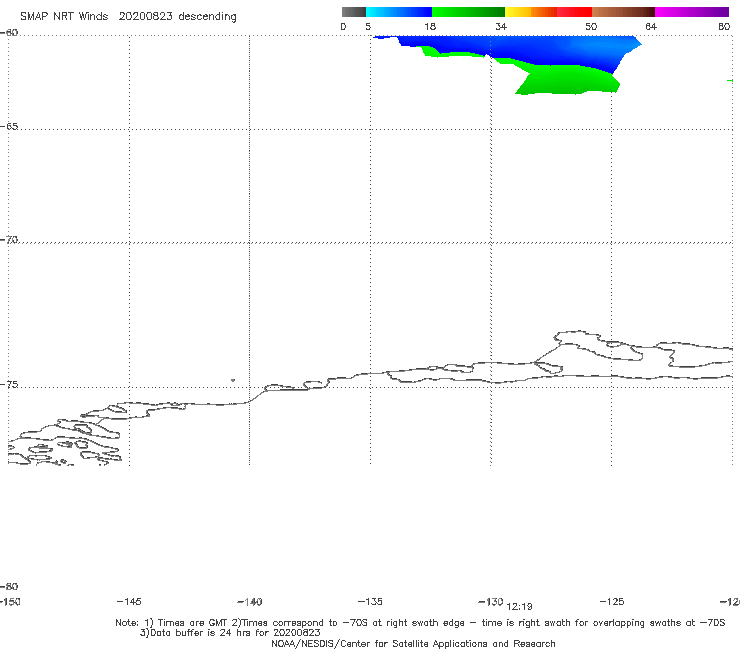Viewport: 740px width, 650px height.
Task: Click the red segment of the color bar
Action: [574, 12]
